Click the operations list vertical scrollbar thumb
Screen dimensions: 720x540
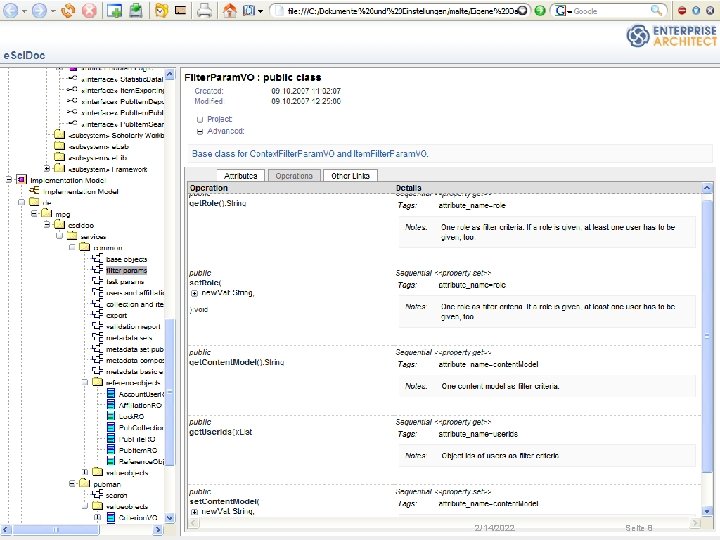pos(707,335)
